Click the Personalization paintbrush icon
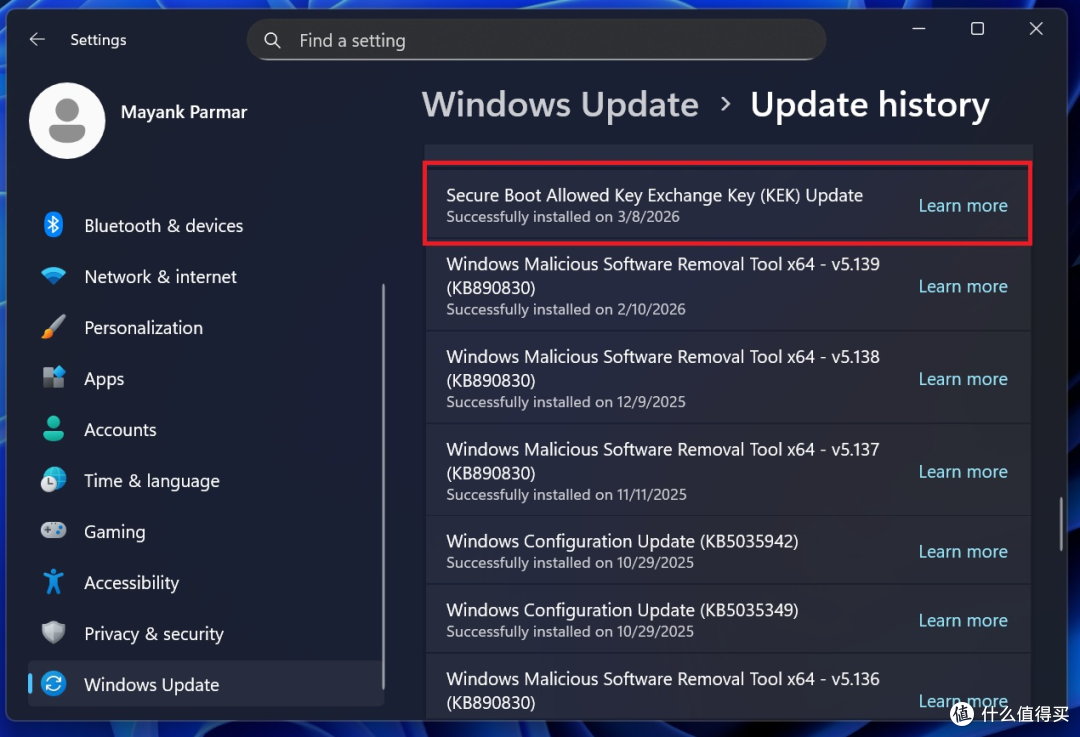The height and width of the screenshot is (737, 1080). [54, 327]
